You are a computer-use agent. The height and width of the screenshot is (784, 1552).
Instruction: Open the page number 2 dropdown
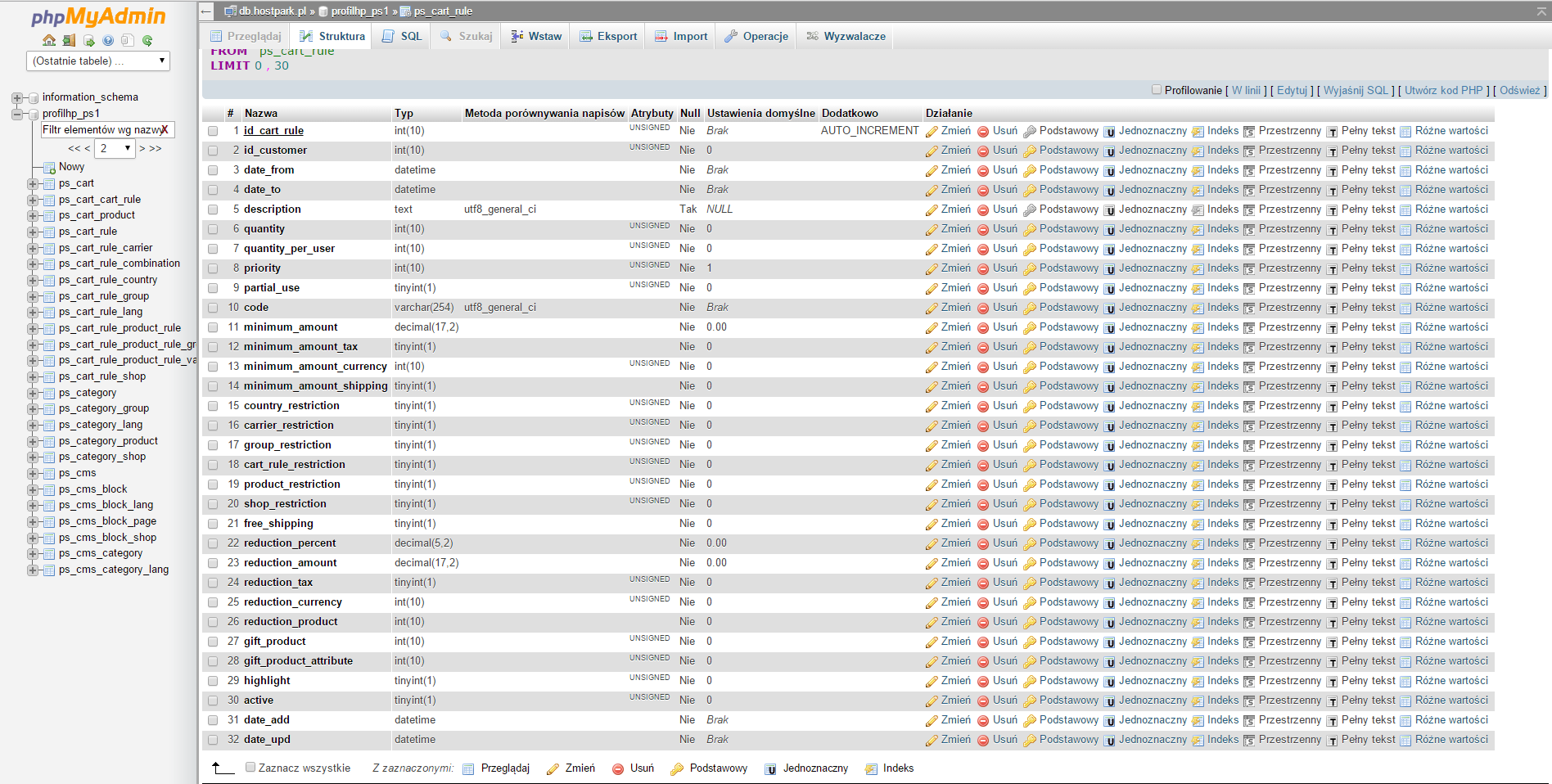click(115, 148)
